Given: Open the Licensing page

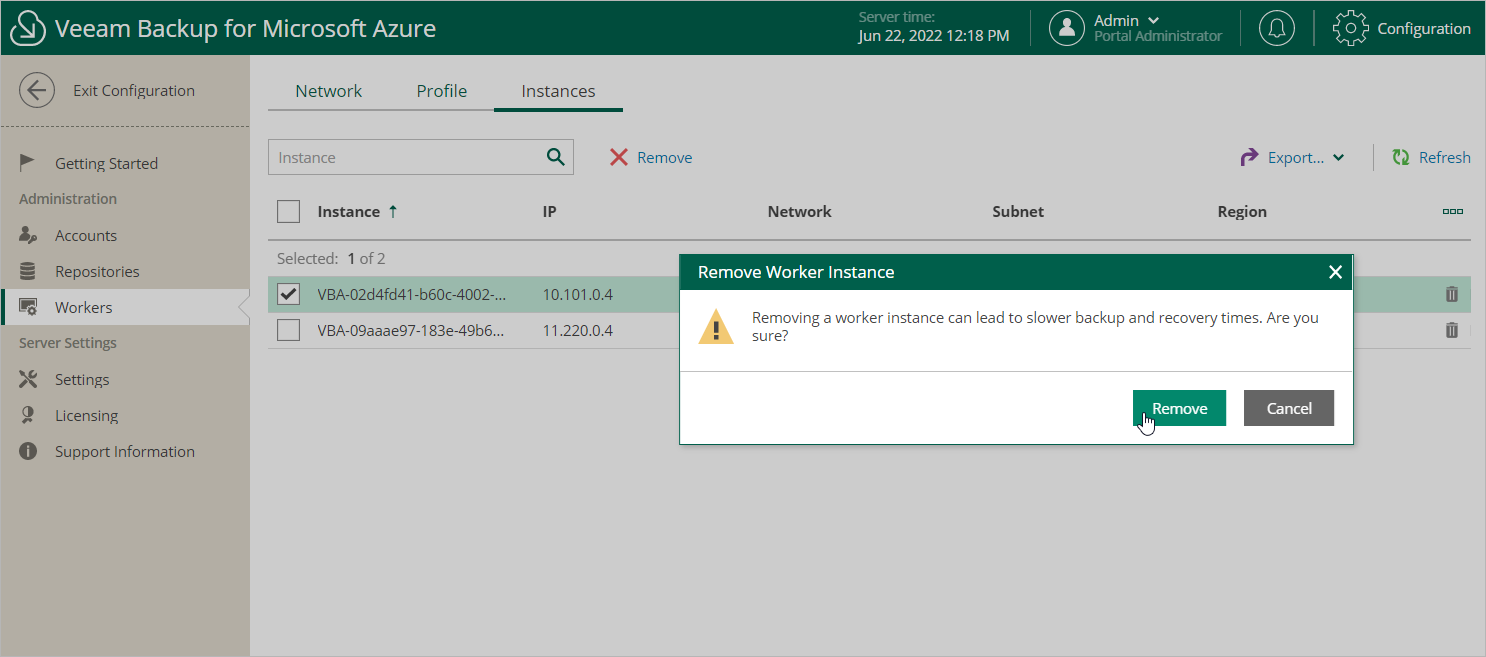Looking at the screenshot, I should [86, 415].
